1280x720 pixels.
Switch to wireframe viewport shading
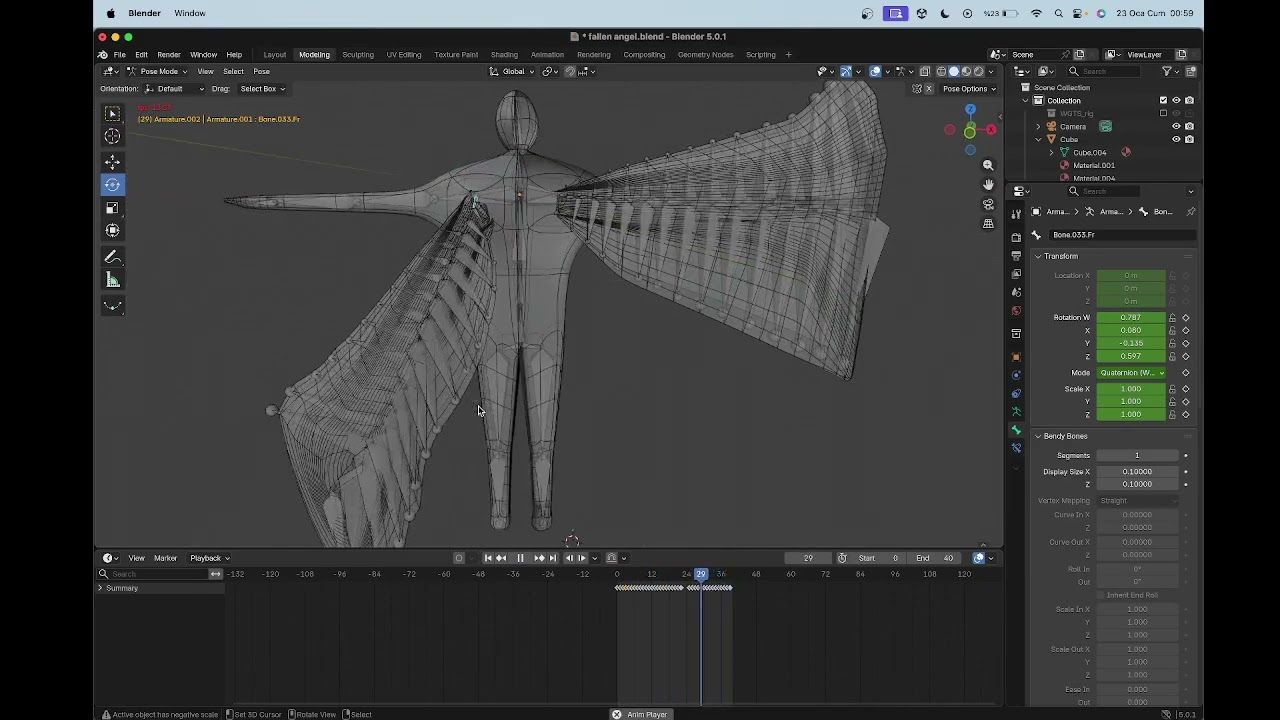941,71
